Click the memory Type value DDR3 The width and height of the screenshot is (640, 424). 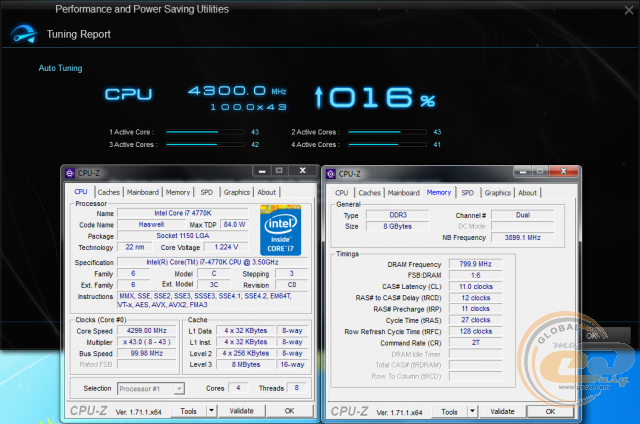click(x=398, y=215)
